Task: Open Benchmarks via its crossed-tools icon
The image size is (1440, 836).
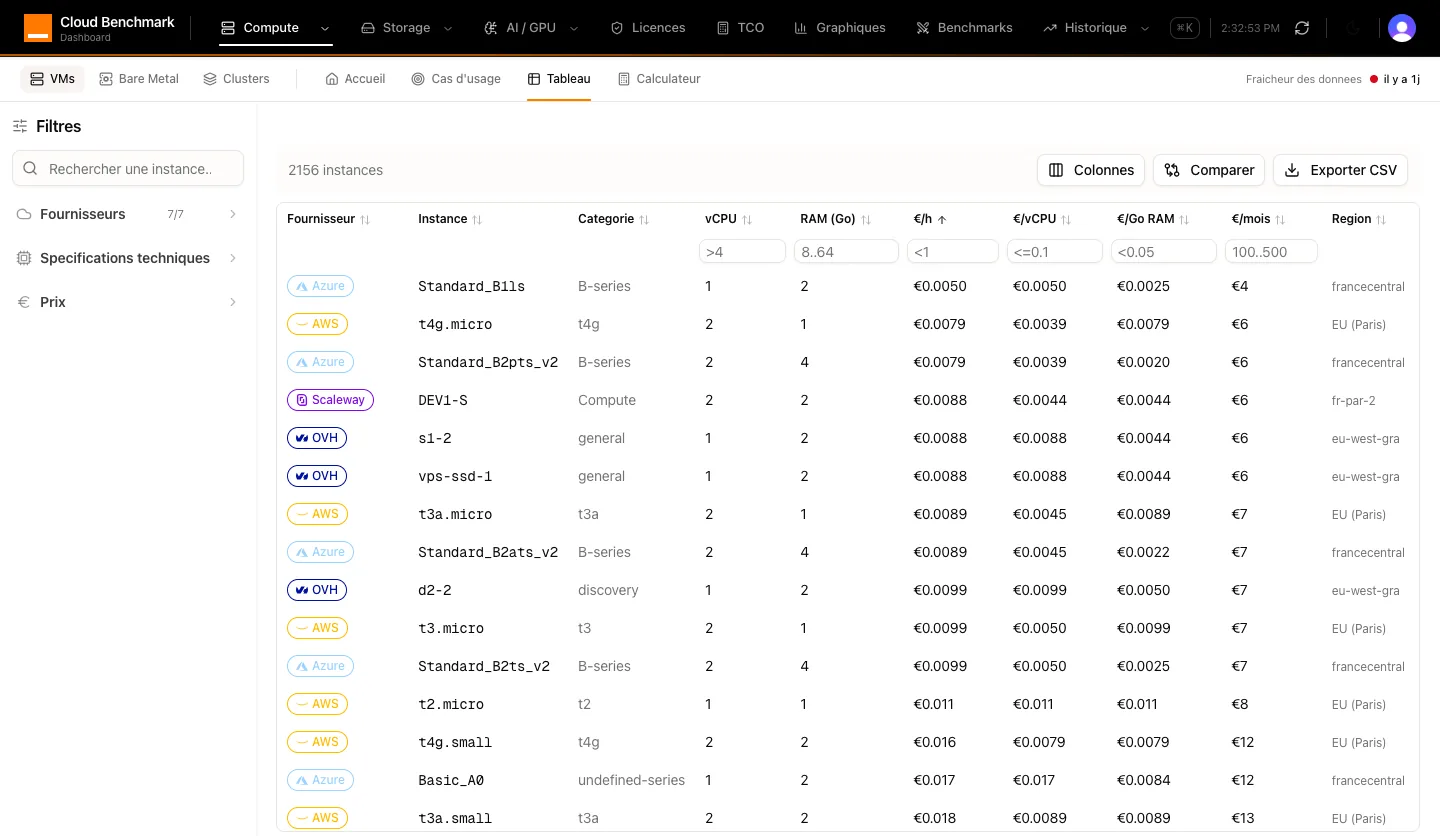Action: pyautogui.click(x=923, y=28)
